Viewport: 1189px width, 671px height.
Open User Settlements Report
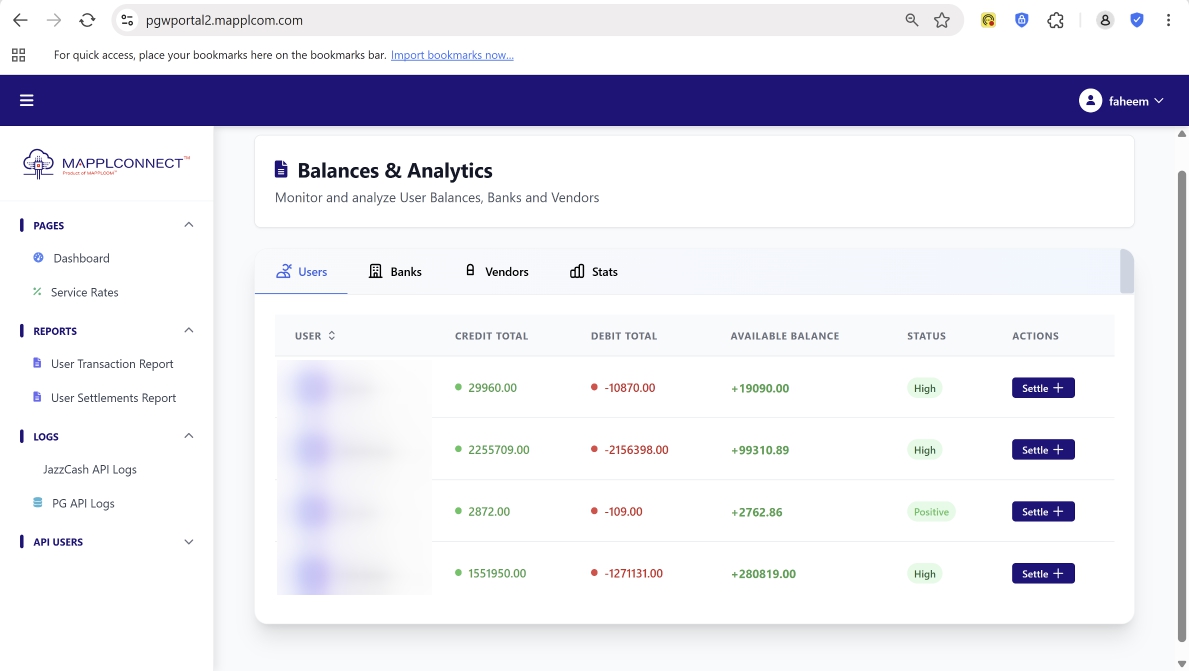tap(113, 398)
